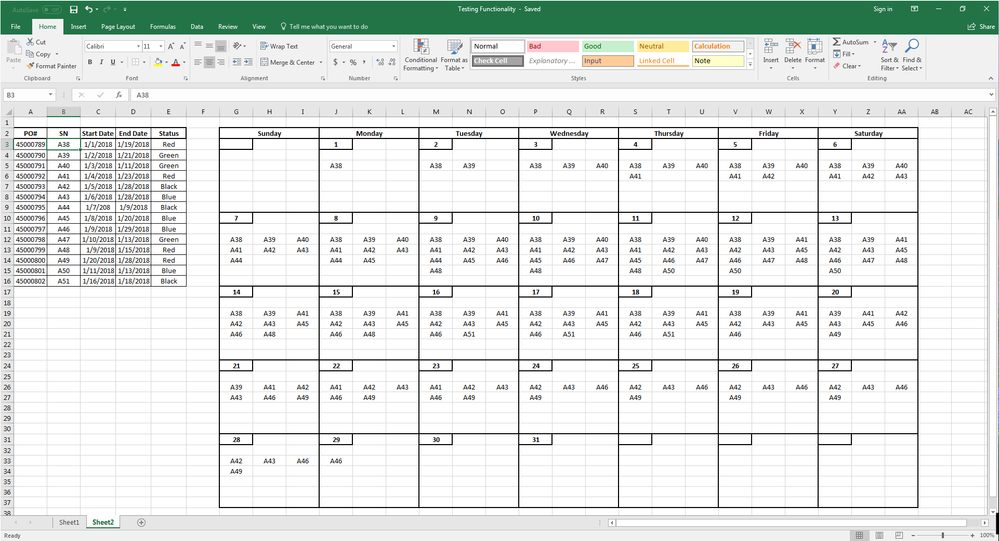Open Format as Table gallery
Screen dimensions: 999x541
(x=454, y=55)
